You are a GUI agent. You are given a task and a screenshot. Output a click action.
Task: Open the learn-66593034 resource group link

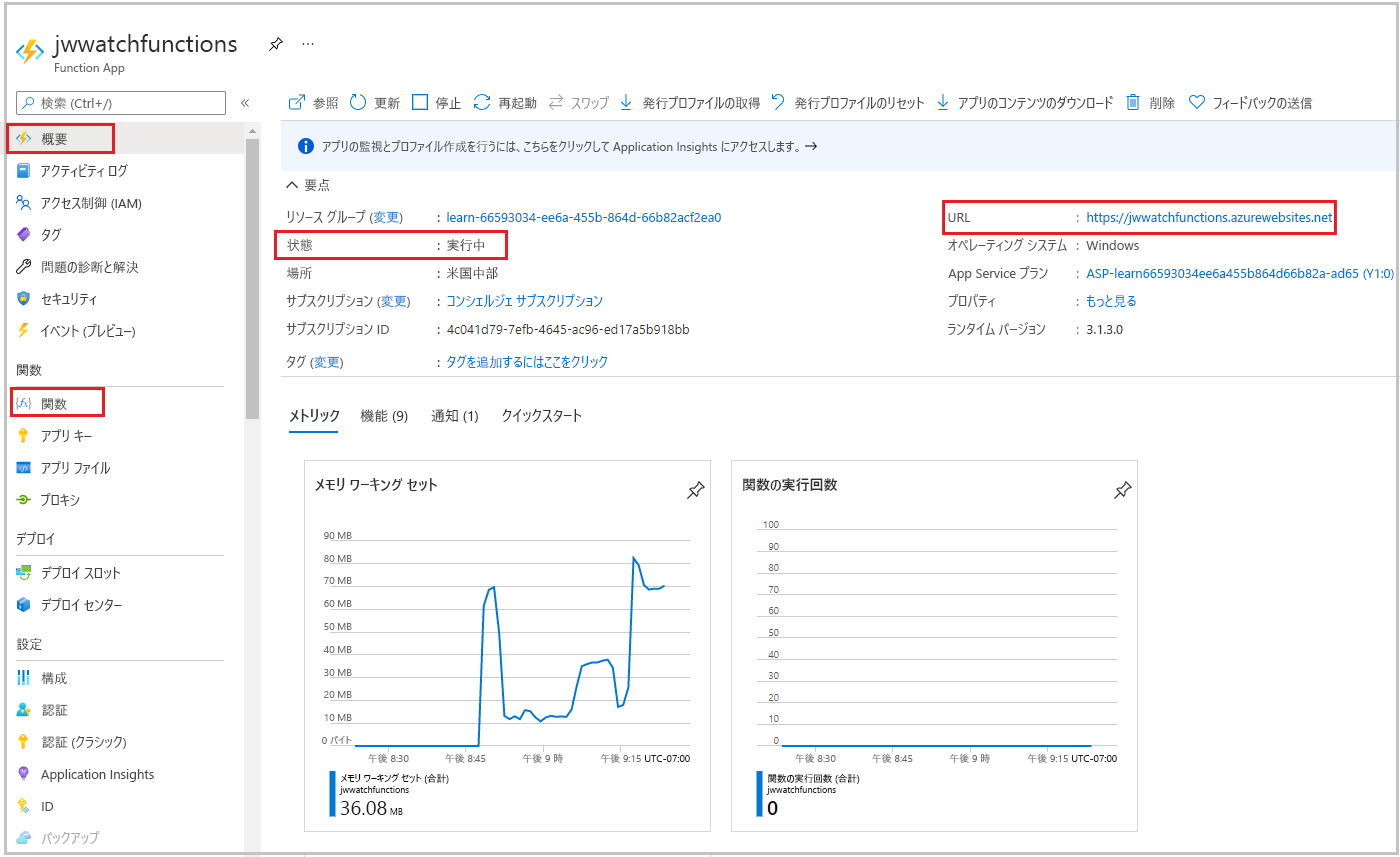pos(584,217)
